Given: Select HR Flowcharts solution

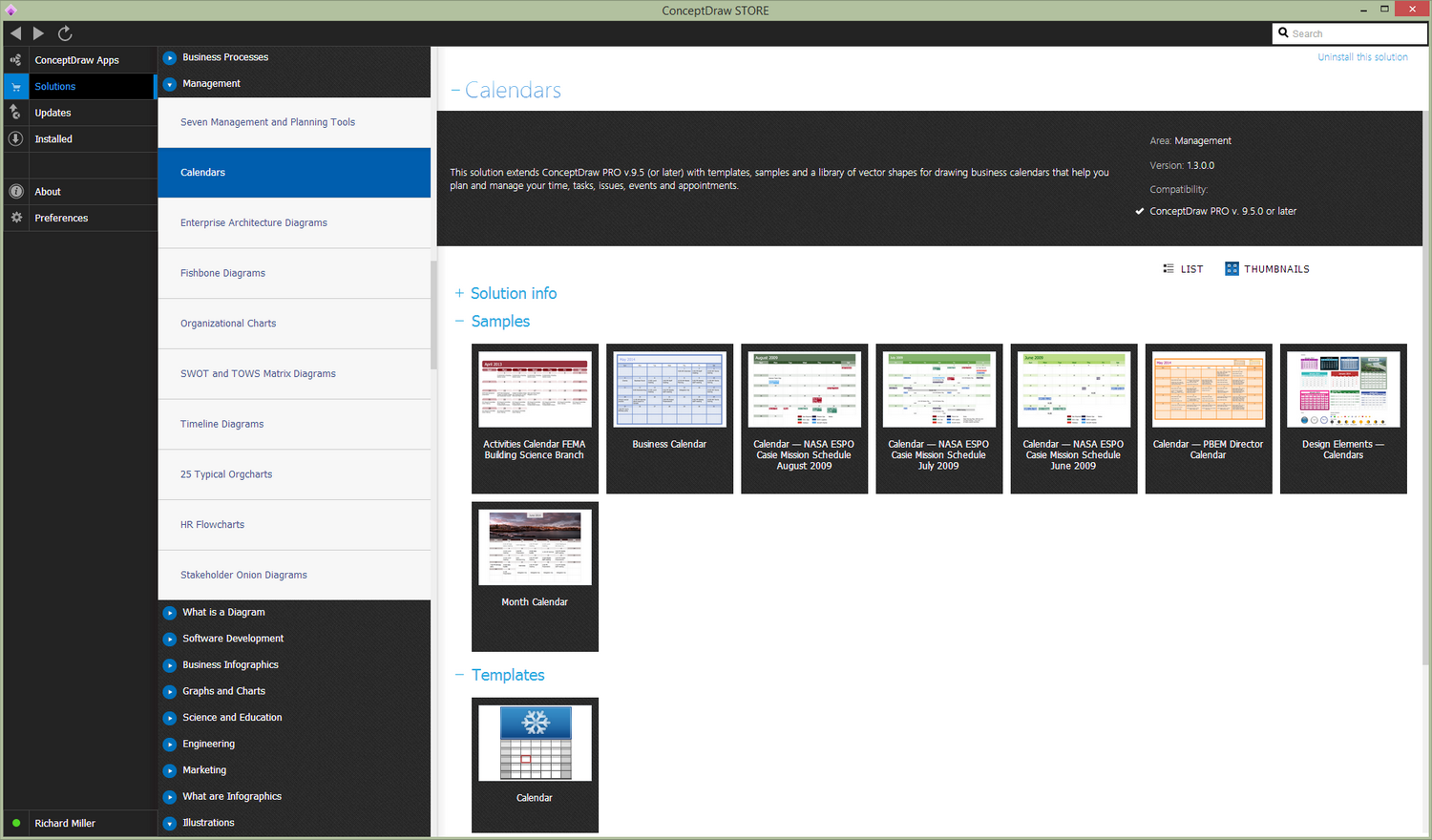Looking at the screenshot, I should (x=294, y=525).
